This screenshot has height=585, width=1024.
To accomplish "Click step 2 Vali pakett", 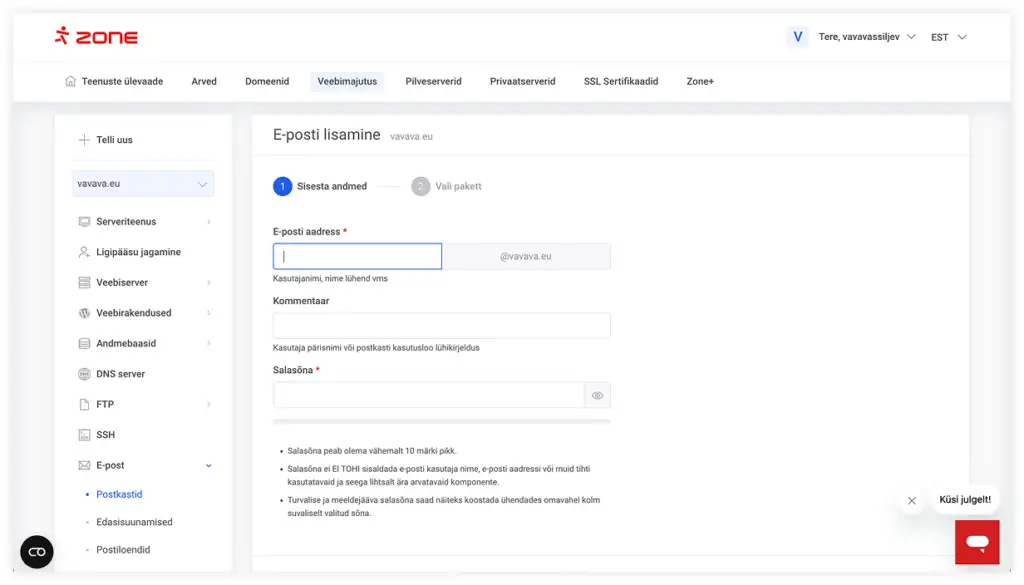I will pos(447,186).
